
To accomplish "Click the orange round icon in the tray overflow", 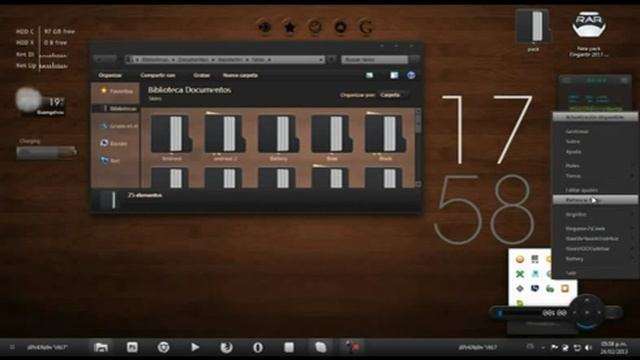I will coord(520,259).
